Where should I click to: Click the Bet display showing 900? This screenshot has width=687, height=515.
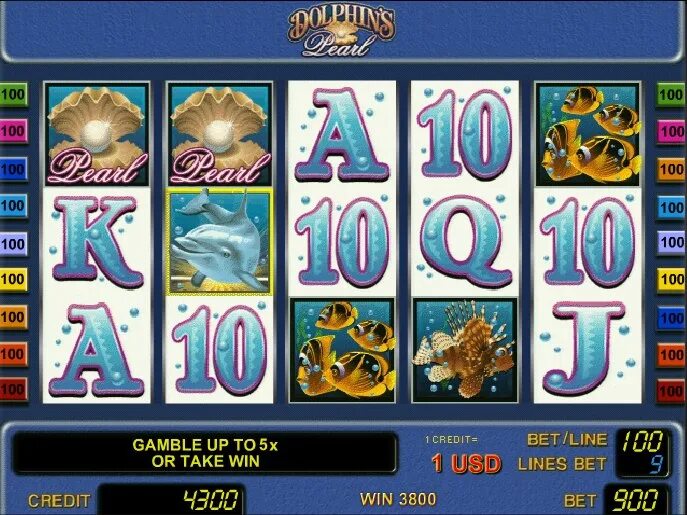(637, 500)
